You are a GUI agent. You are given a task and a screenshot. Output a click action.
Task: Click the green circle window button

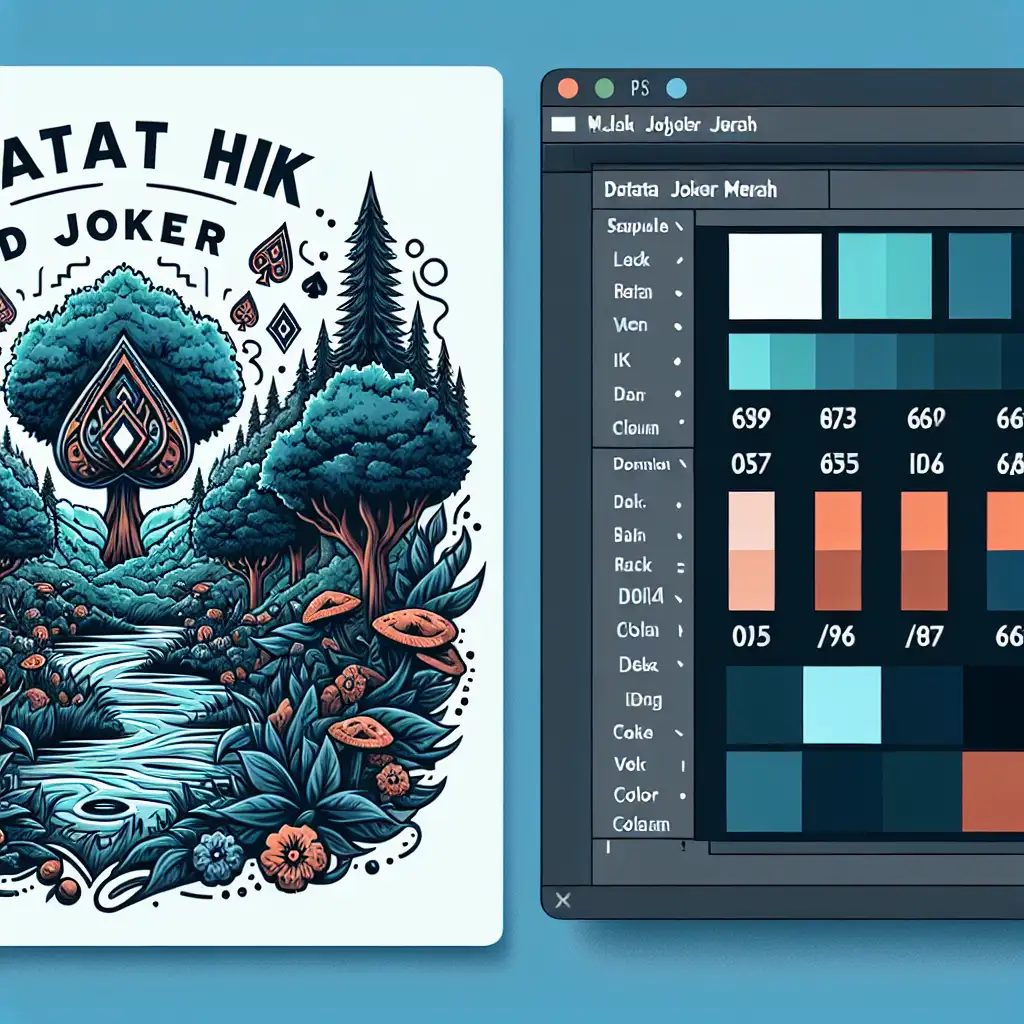[604, 88]
